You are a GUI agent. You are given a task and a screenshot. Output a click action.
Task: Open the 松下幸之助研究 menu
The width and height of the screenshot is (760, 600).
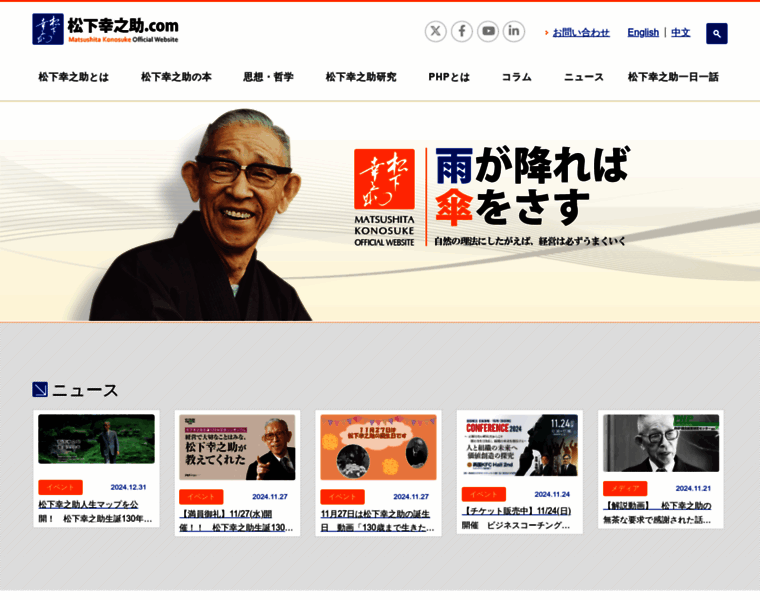pos(361,77)
